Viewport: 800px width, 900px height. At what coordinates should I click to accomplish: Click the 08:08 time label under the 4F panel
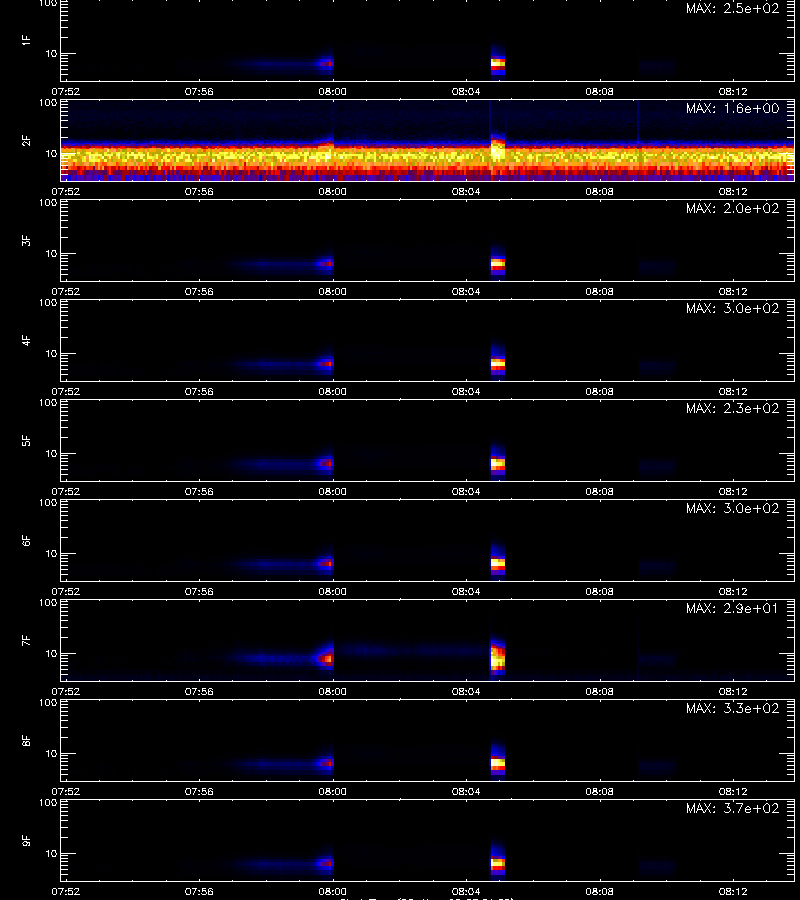pos(599,391)
